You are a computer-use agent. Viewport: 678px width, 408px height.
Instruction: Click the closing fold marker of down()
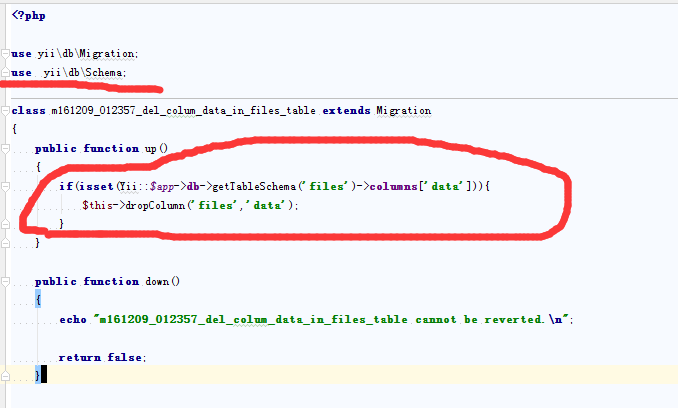point(5,376)
